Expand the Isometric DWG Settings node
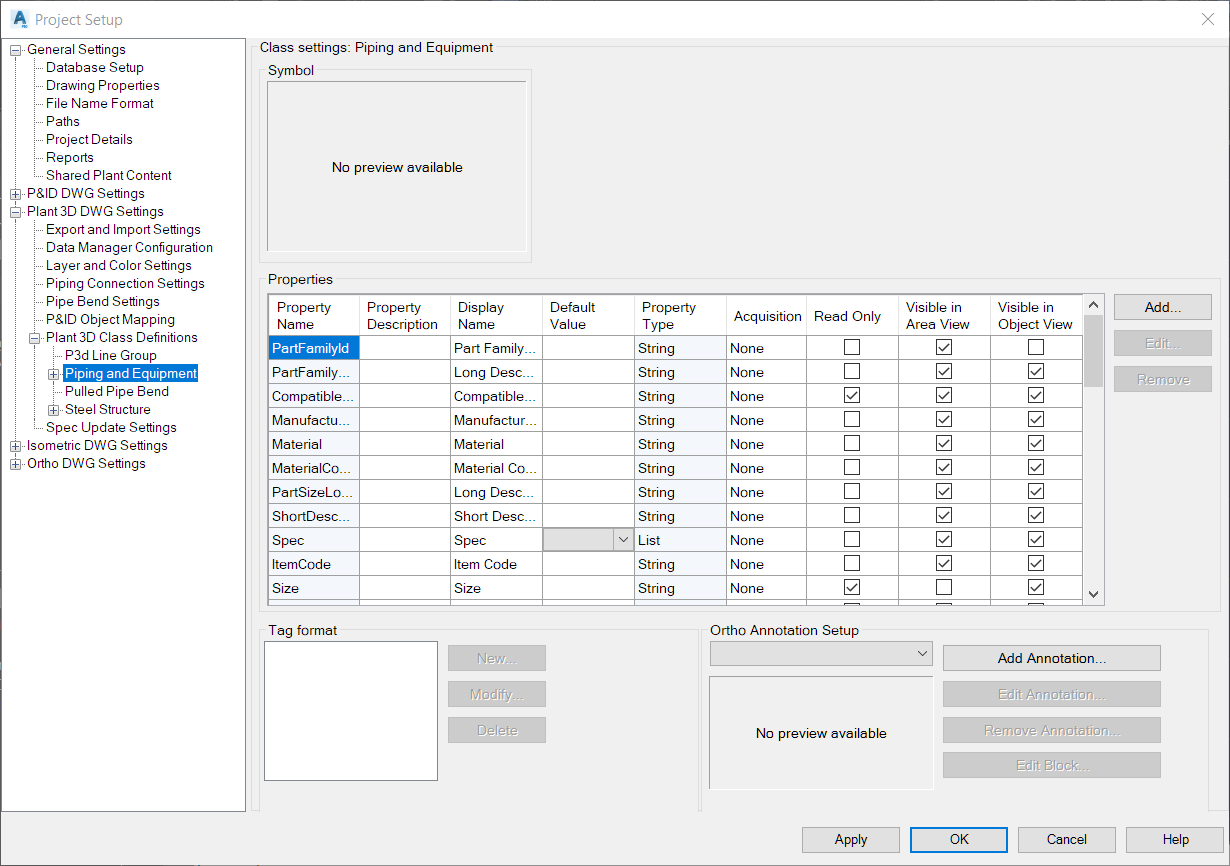1230x866 pixels. coord(15,445)
